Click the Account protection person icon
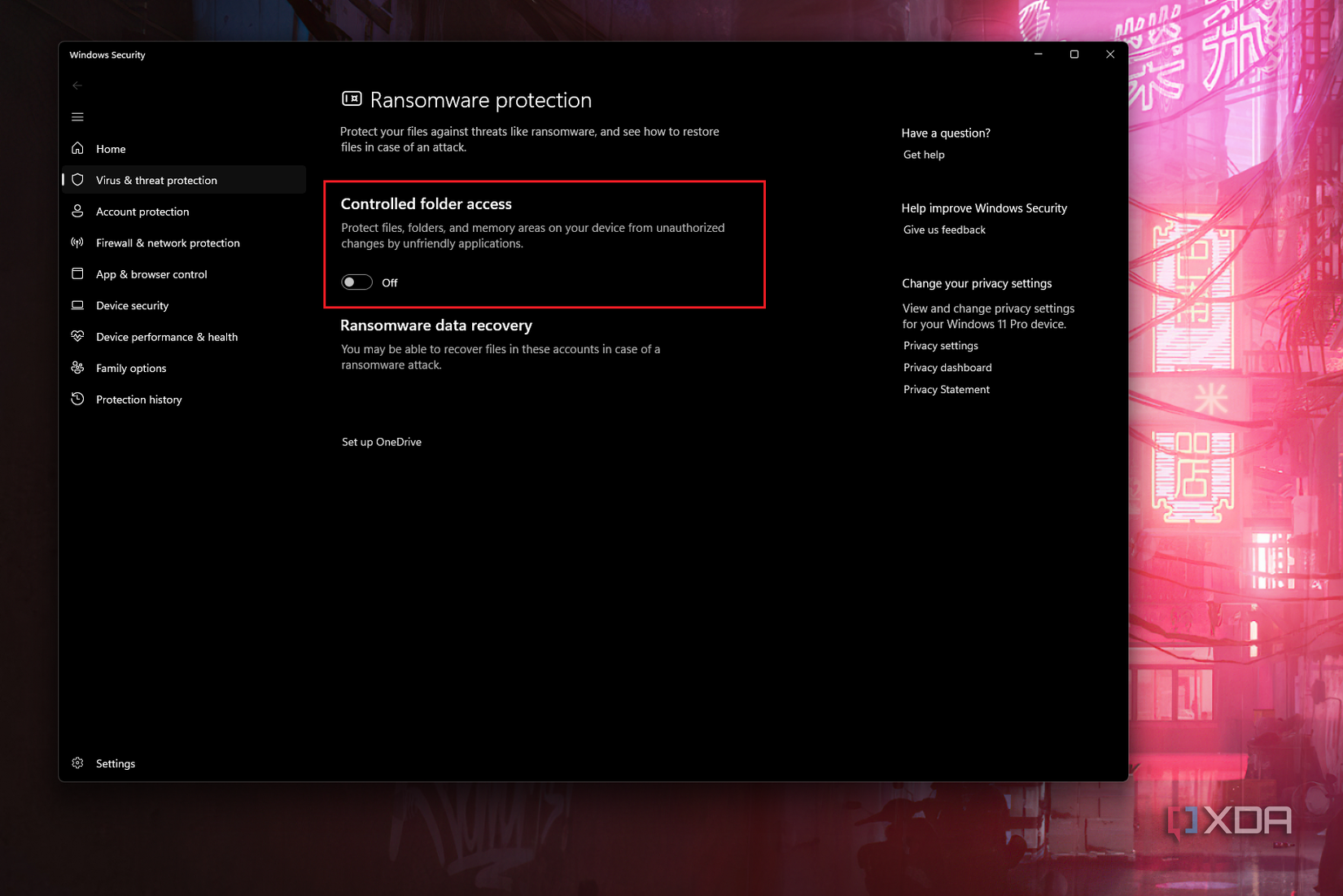This screenshot has width=1343, height=896. 77,211
